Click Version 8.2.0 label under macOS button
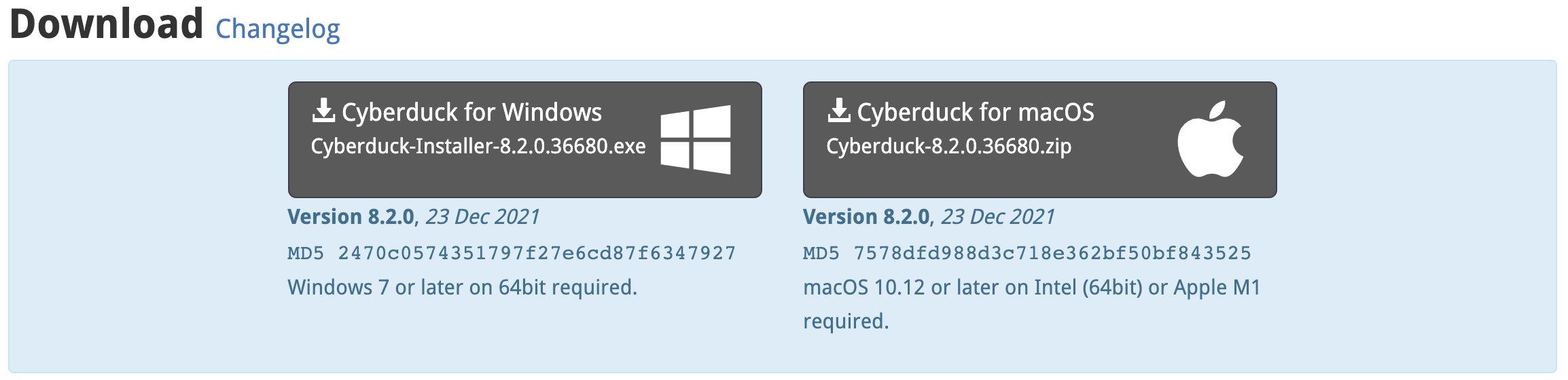Viewport: 1568px width, 380px height. (x=866, y=217)
